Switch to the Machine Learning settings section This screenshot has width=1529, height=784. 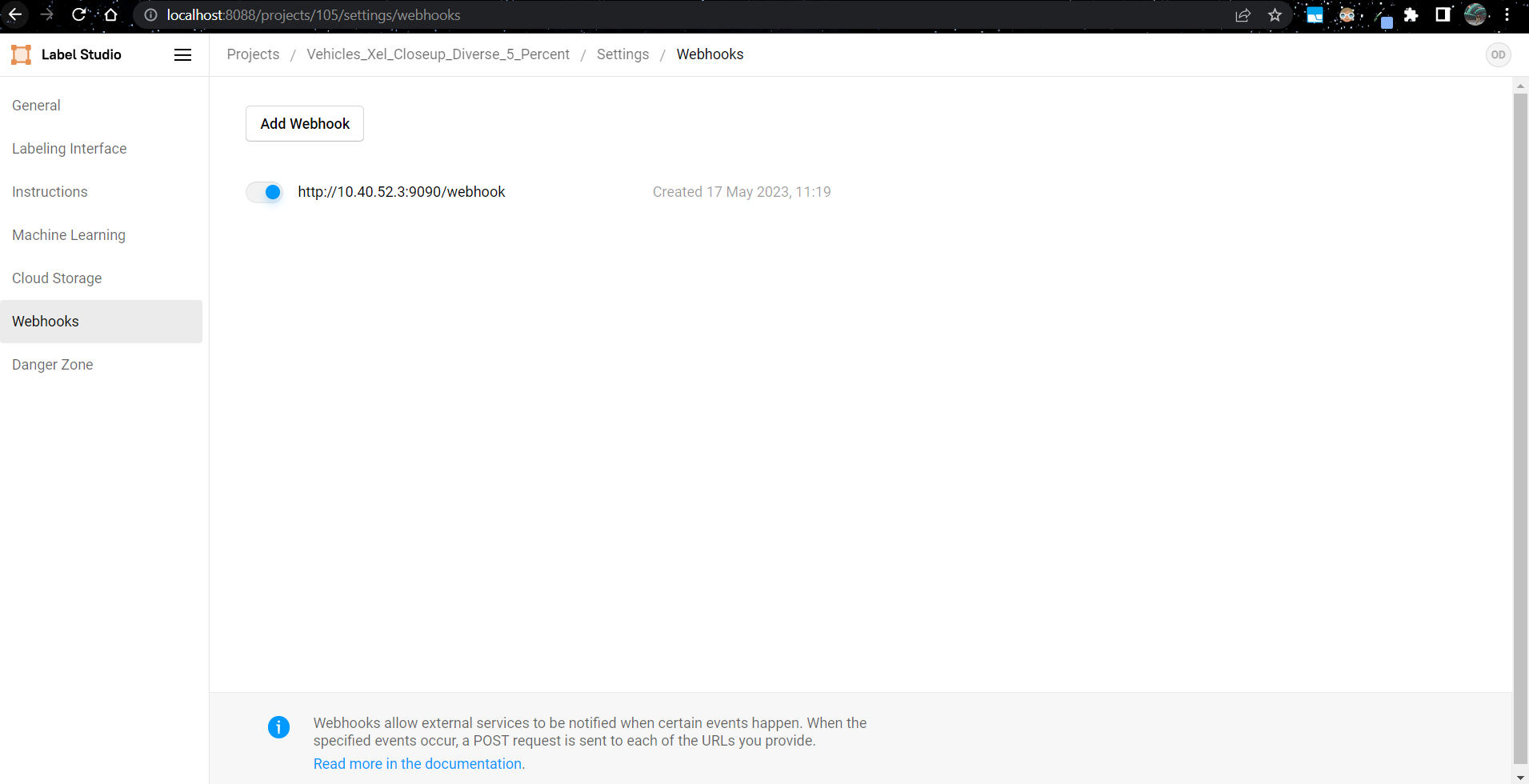tap(68, 234)
